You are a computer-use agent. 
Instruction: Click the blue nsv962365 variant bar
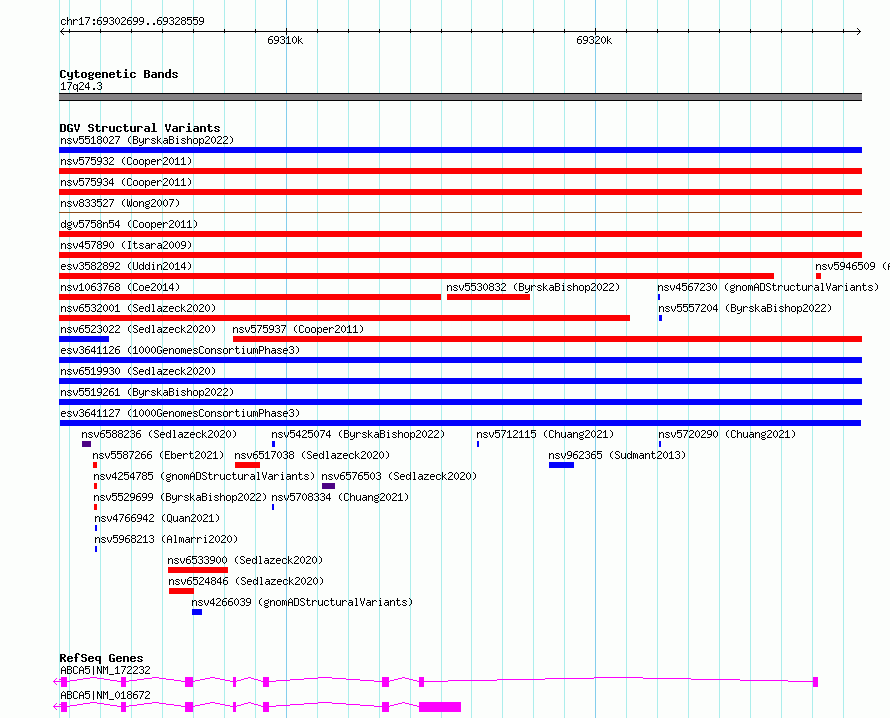tap(561, 465)
